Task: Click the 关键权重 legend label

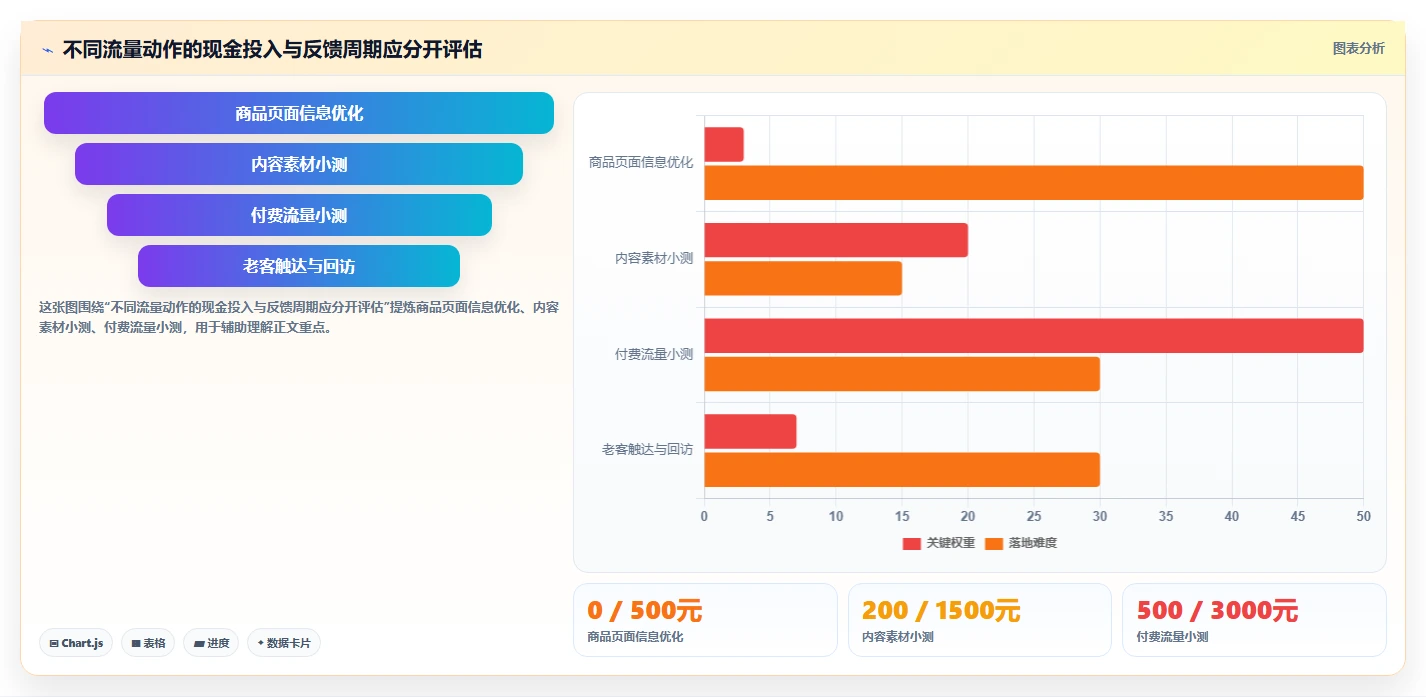Action: coord(950,543)
